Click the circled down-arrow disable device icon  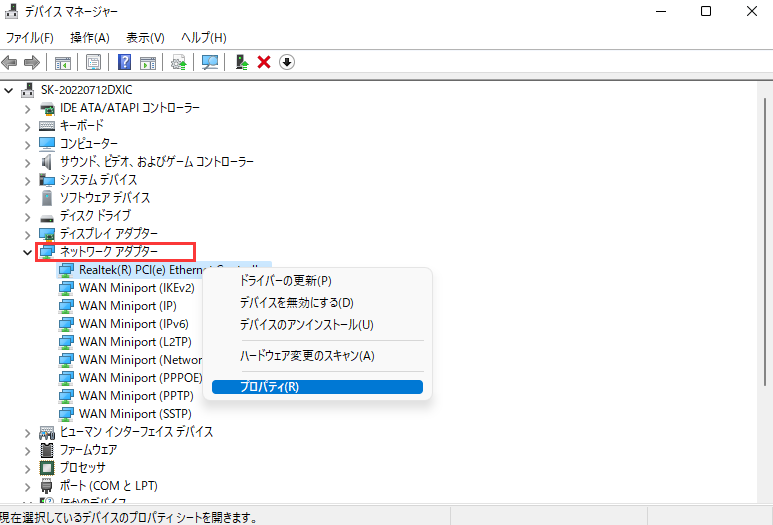tap(287, 63)
